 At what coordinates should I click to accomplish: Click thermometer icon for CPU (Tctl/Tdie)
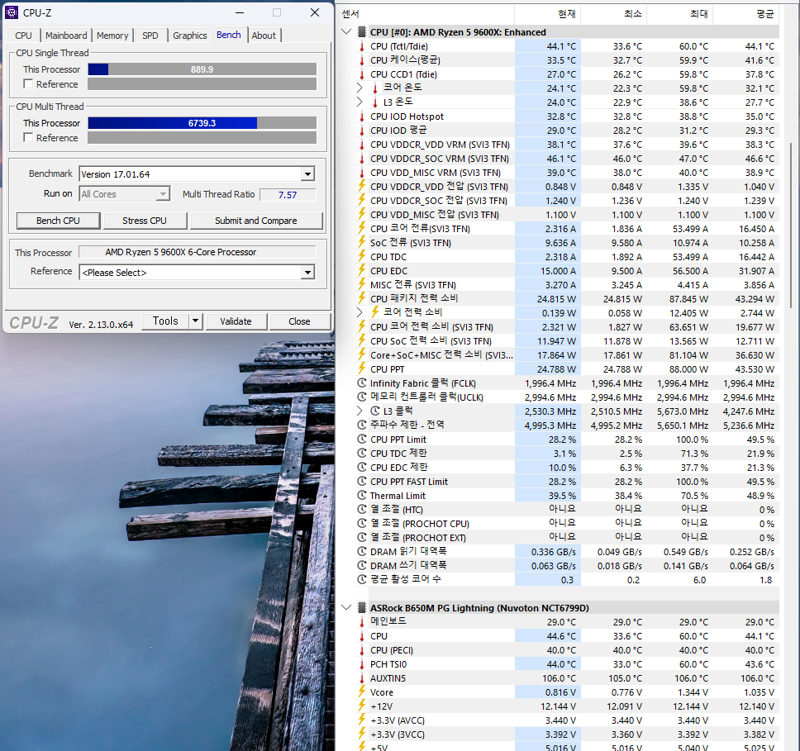pos(362,46)
